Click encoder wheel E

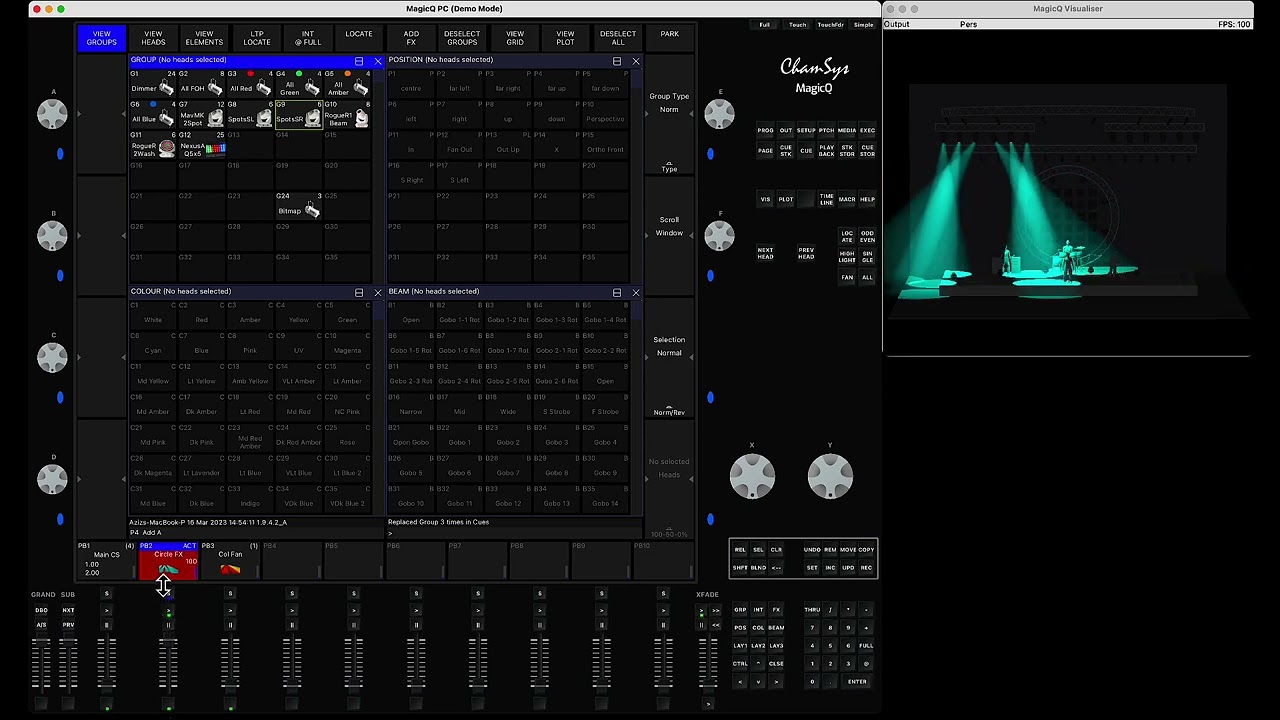pos(719,114)
